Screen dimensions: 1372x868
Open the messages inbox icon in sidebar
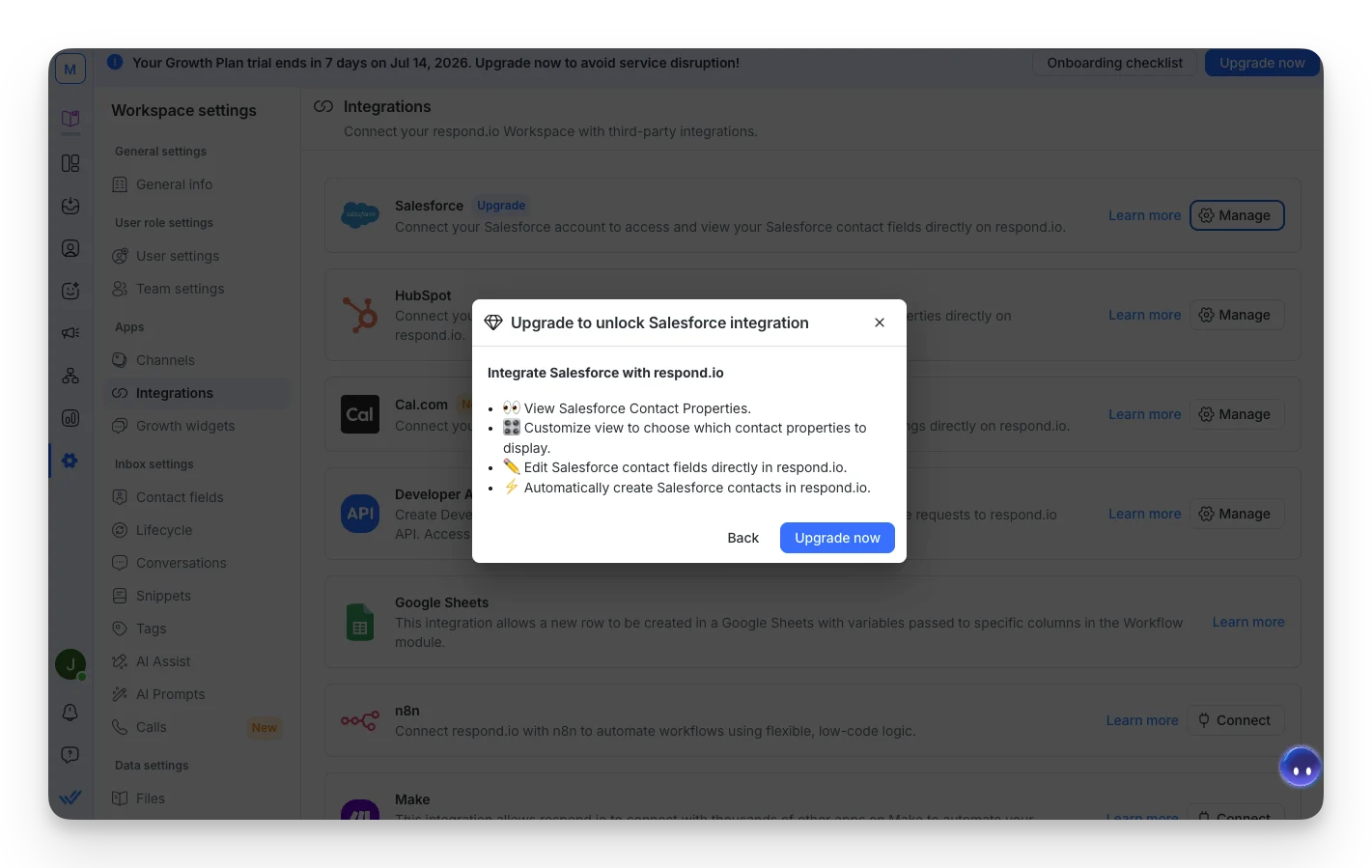[x=70, y=206]
